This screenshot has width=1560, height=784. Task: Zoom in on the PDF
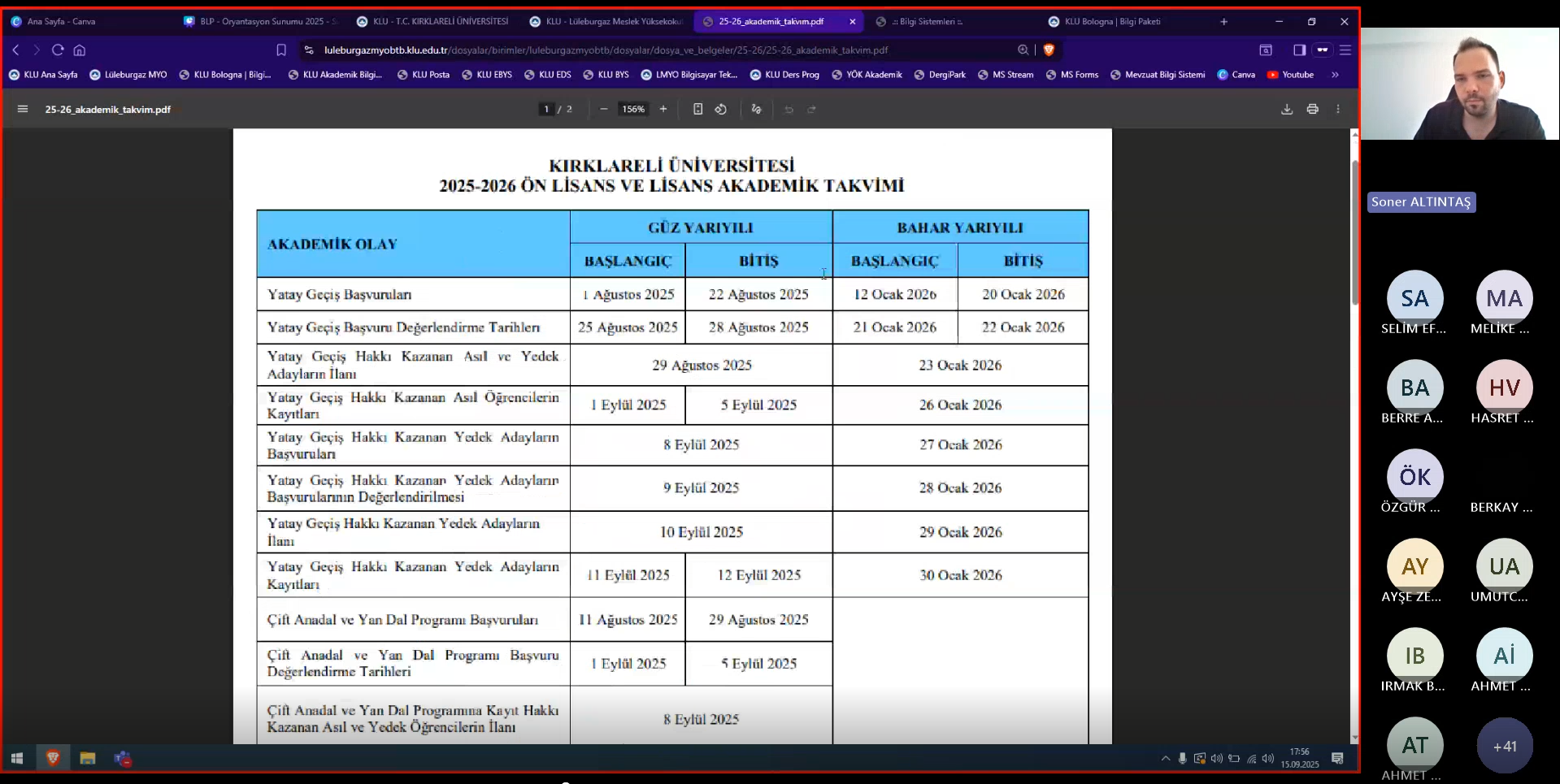pyautogui.click(x=663, y=109)
